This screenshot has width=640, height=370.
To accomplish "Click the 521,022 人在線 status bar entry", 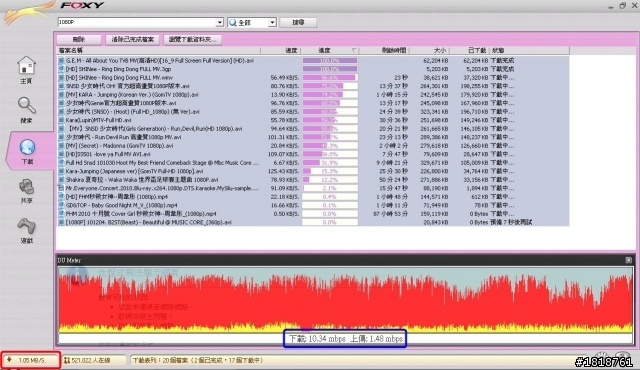I will click(91, 360).
